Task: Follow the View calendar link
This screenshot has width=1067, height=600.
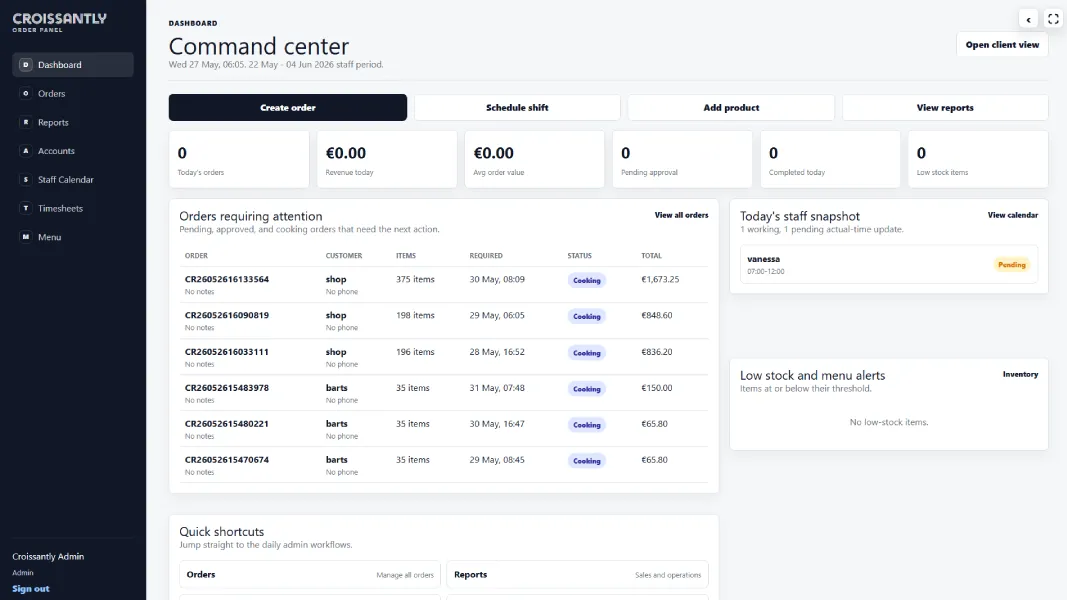Action: [1013, 215]
